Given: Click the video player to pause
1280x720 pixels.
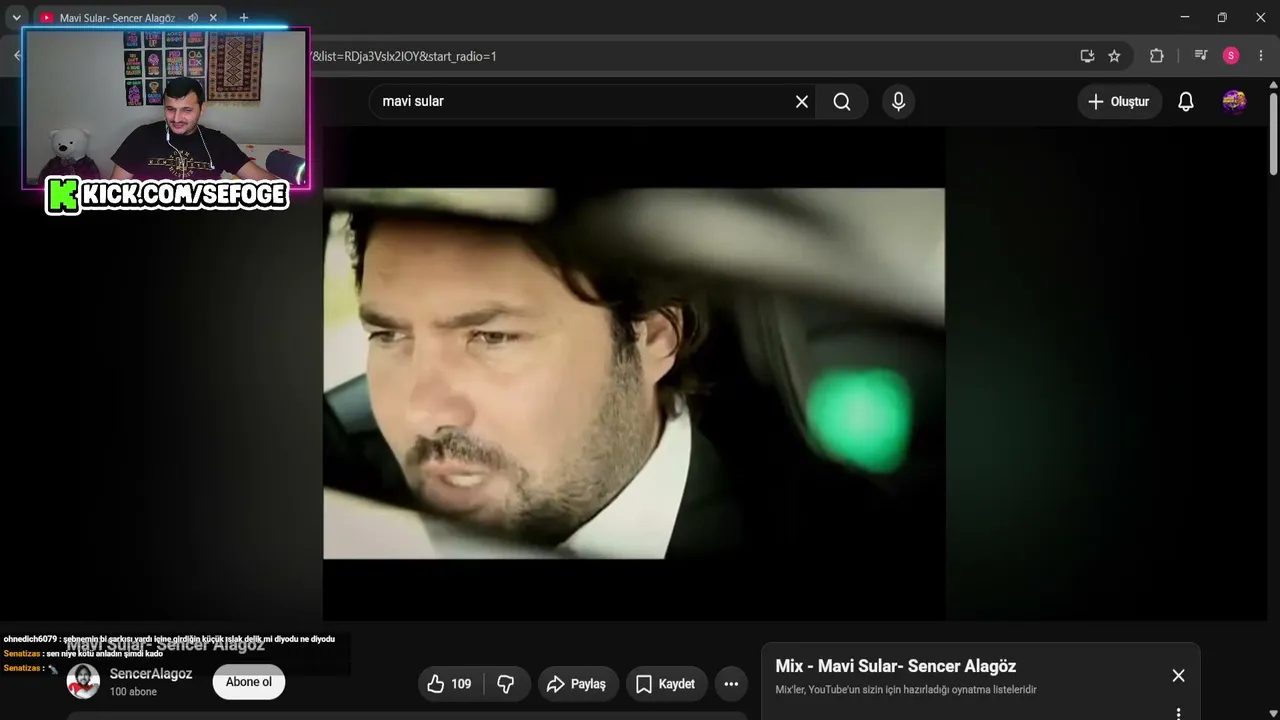Looking at the screenshot, I should [x=634, y=373].
